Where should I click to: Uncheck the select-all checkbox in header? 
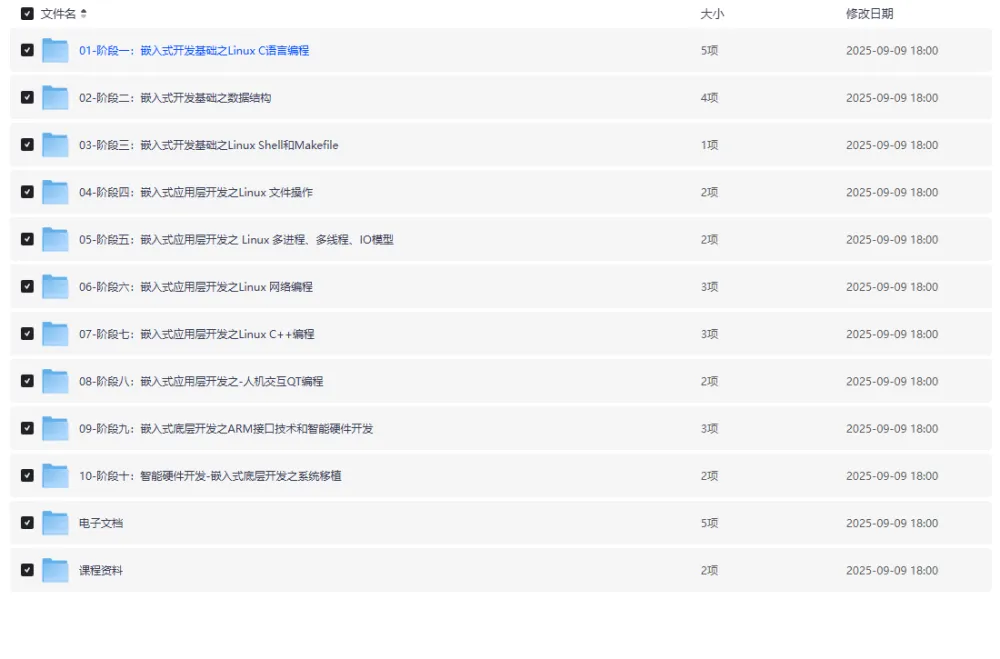pyautogui.click(x=27, y=14)
